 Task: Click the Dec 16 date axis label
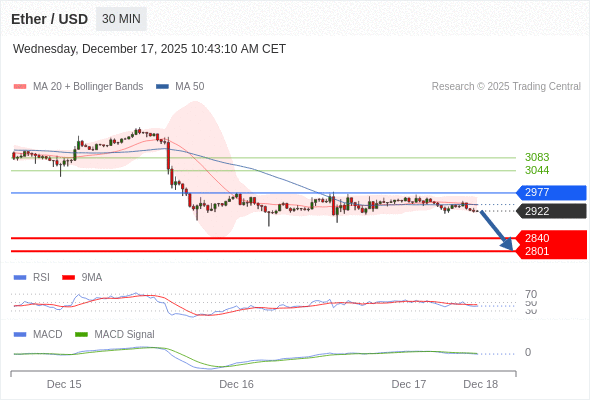(236, 384)
